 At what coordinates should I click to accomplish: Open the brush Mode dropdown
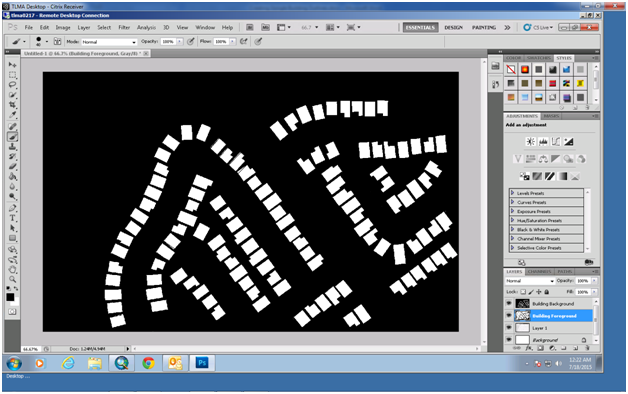pyautogui.click(x=109, y=42)
